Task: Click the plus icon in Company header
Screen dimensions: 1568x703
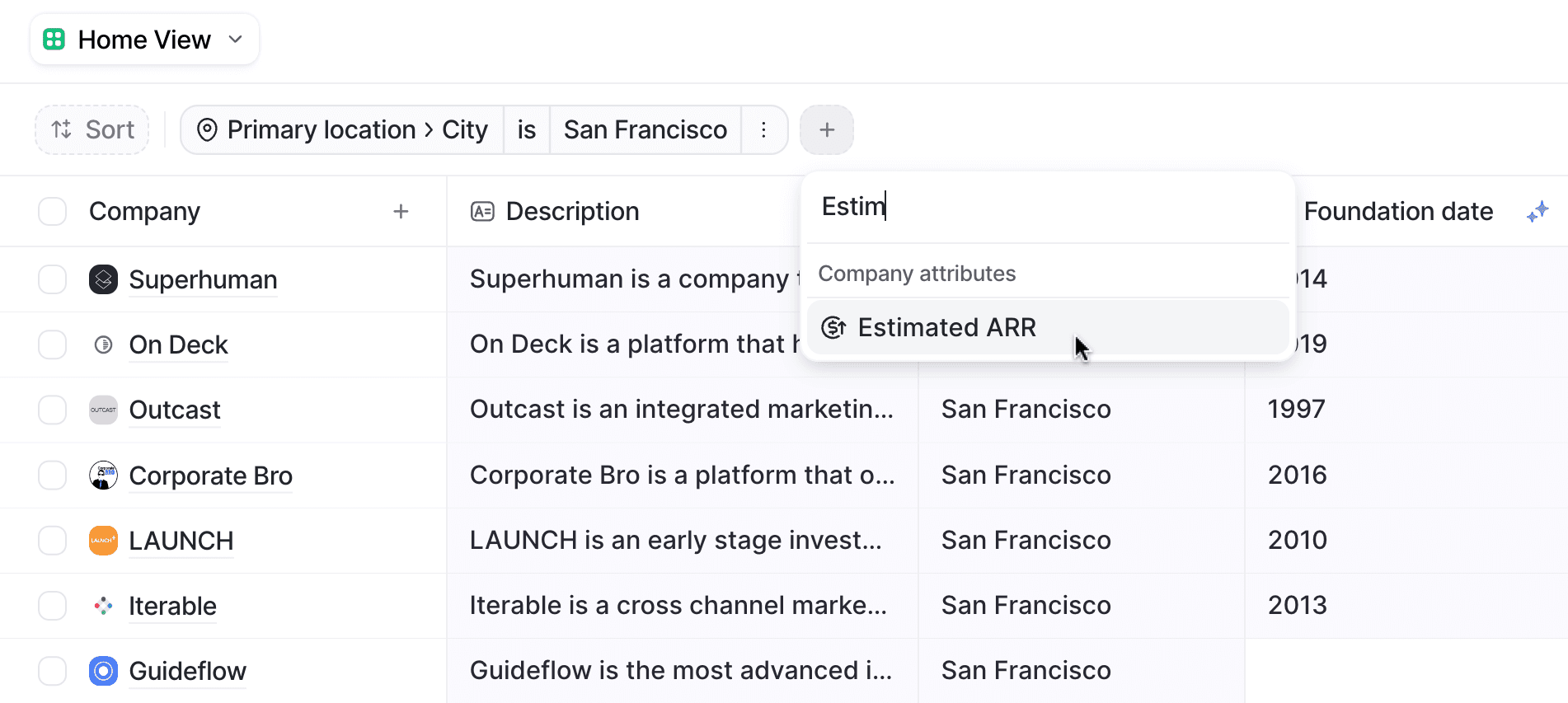Action: (401, 212)
